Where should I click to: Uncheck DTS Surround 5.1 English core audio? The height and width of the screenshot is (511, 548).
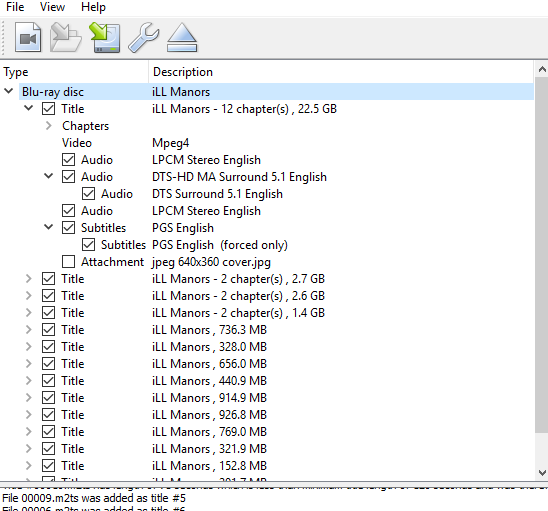click(88, 194)
